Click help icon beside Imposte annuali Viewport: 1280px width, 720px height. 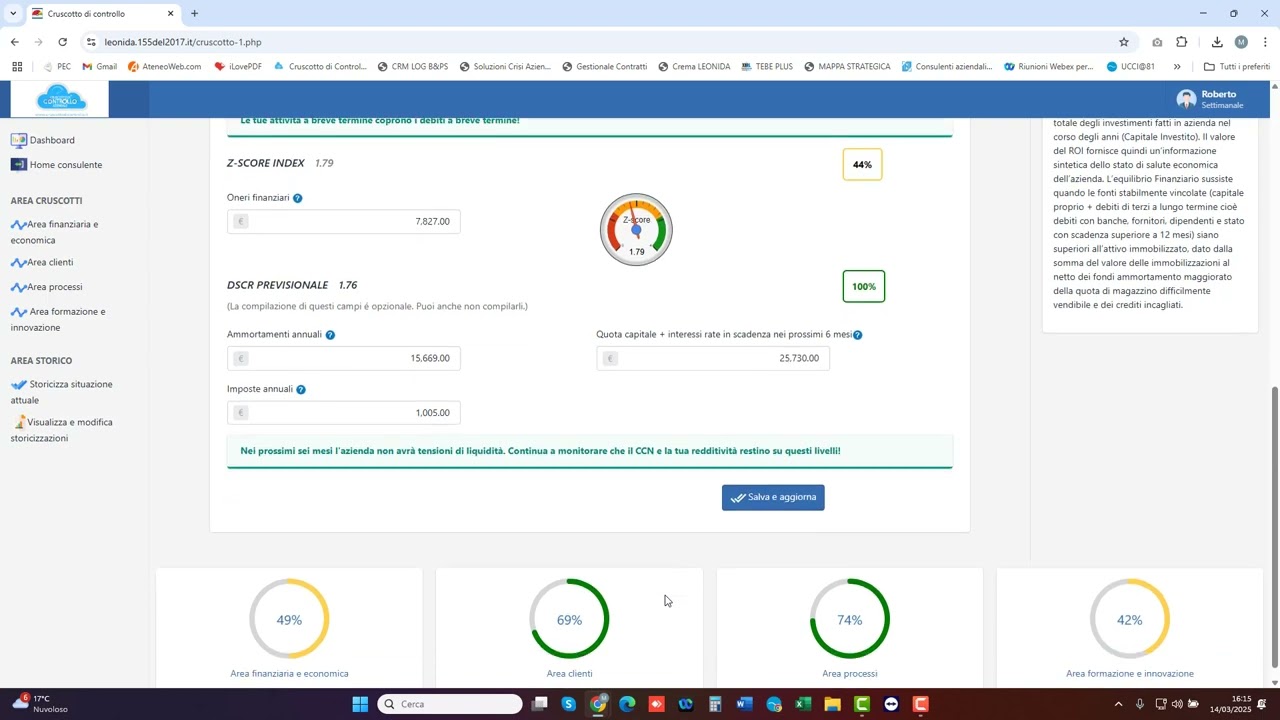301,390
